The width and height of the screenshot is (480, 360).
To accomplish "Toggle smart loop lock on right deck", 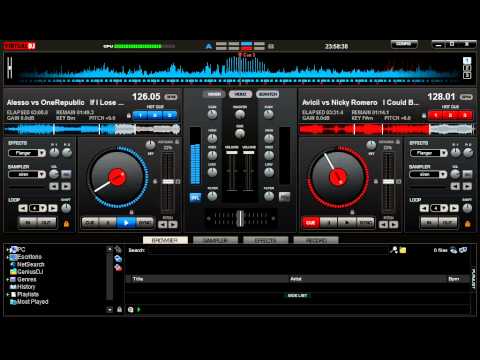I will pyautogui.click(x=468, y=224).
